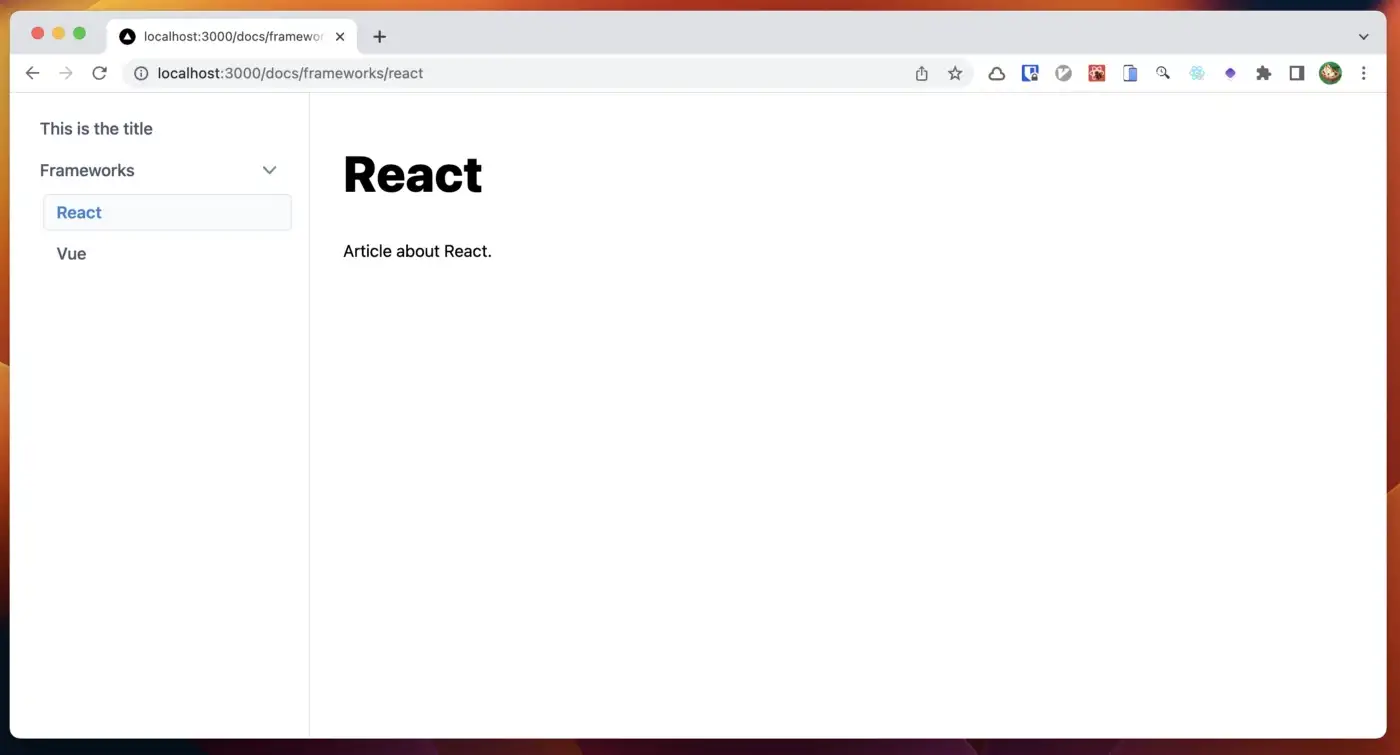The height and width of the screenshot is (755, 1400).
Task: Click the gray circular checkmark extension
Action: click(x=1064, y=73)
